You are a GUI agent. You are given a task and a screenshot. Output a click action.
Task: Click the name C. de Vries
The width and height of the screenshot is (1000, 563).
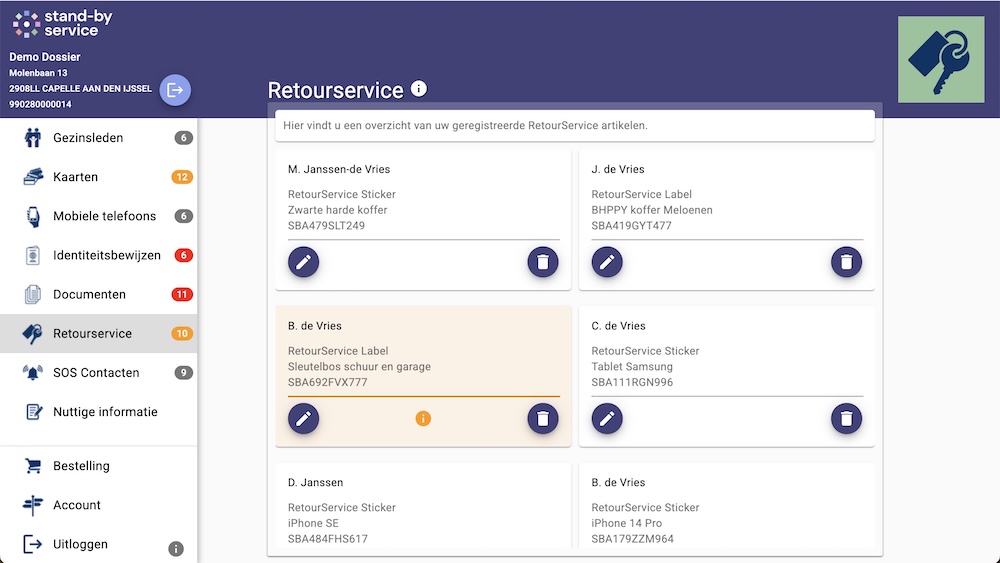click(618, 326)
